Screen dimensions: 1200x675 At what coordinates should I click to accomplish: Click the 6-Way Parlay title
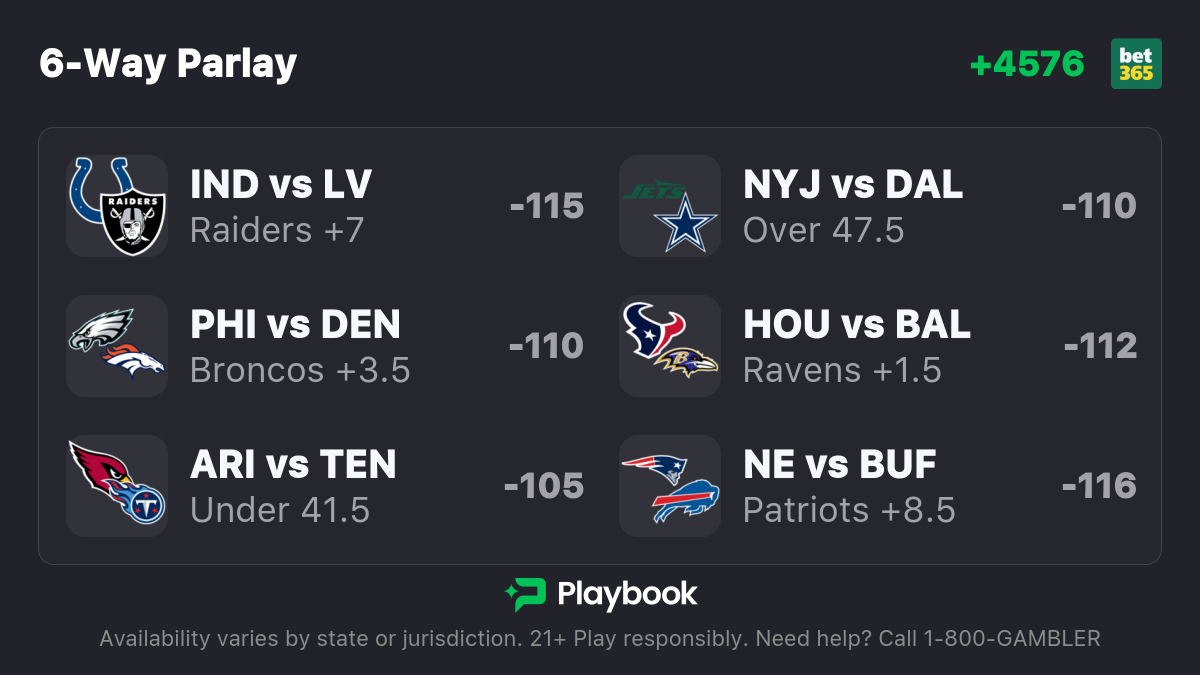(x=168, y=64)
